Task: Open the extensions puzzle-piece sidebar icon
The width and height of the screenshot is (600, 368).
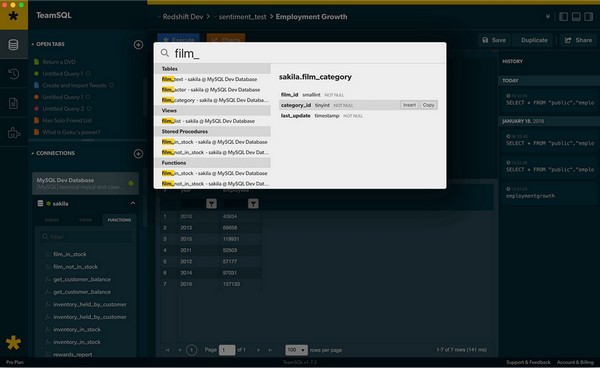Action: click(14, 133)
